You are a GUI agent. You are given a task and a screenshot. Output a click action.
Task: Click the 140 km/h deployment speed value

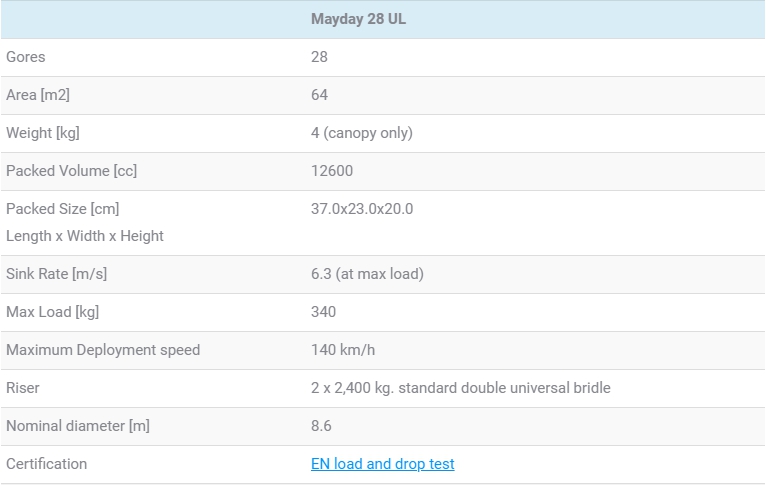pyautogui.click(x=343, y=350)
